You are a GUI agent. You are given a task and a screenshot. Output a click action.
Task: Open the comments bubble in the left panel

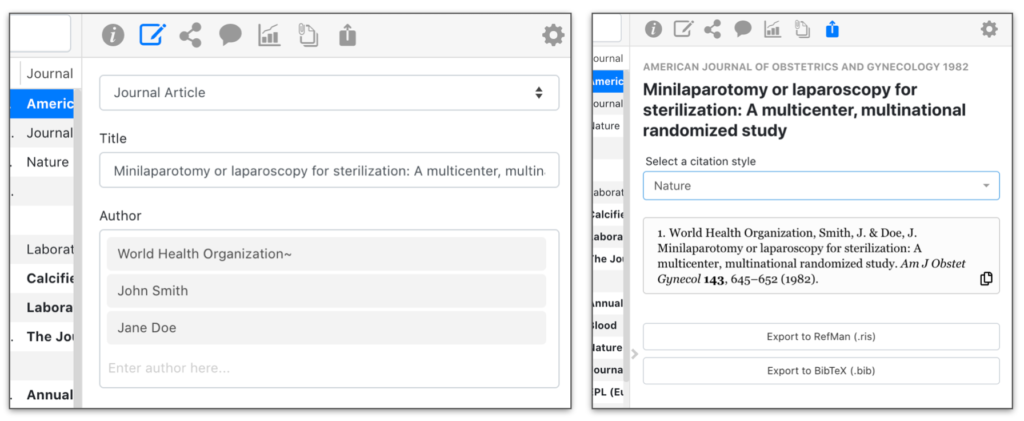[230, 36]
